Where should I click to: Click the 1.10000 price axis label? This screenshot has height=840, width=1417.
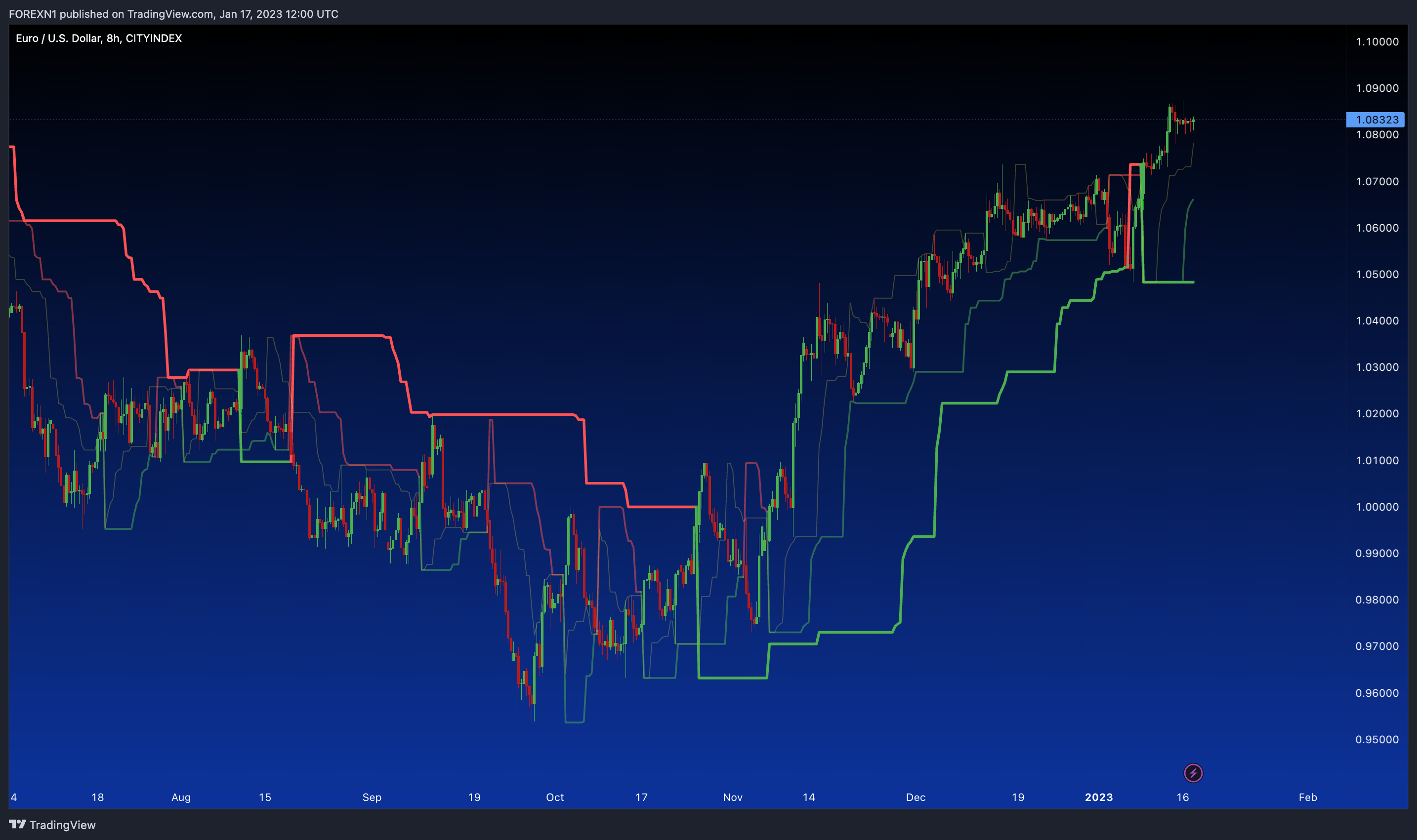tap(1377, 41)
